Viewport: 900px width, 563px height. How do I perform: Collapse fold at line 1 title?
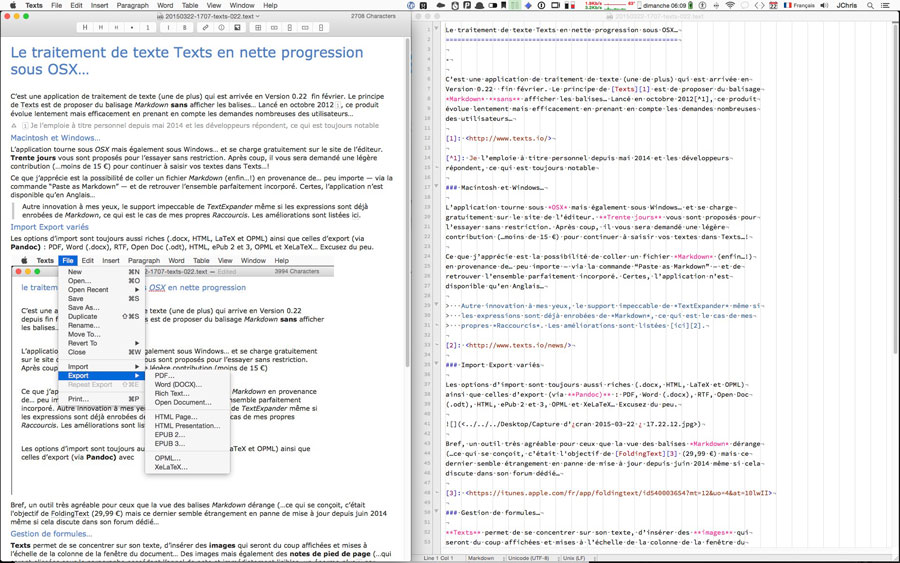click(436, 29)
